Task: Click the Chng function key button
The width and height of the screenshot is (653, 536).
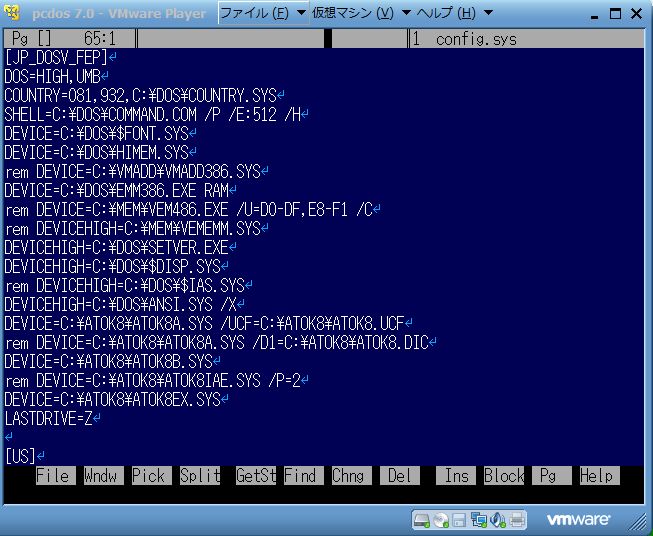Action: tap(351, 476)
